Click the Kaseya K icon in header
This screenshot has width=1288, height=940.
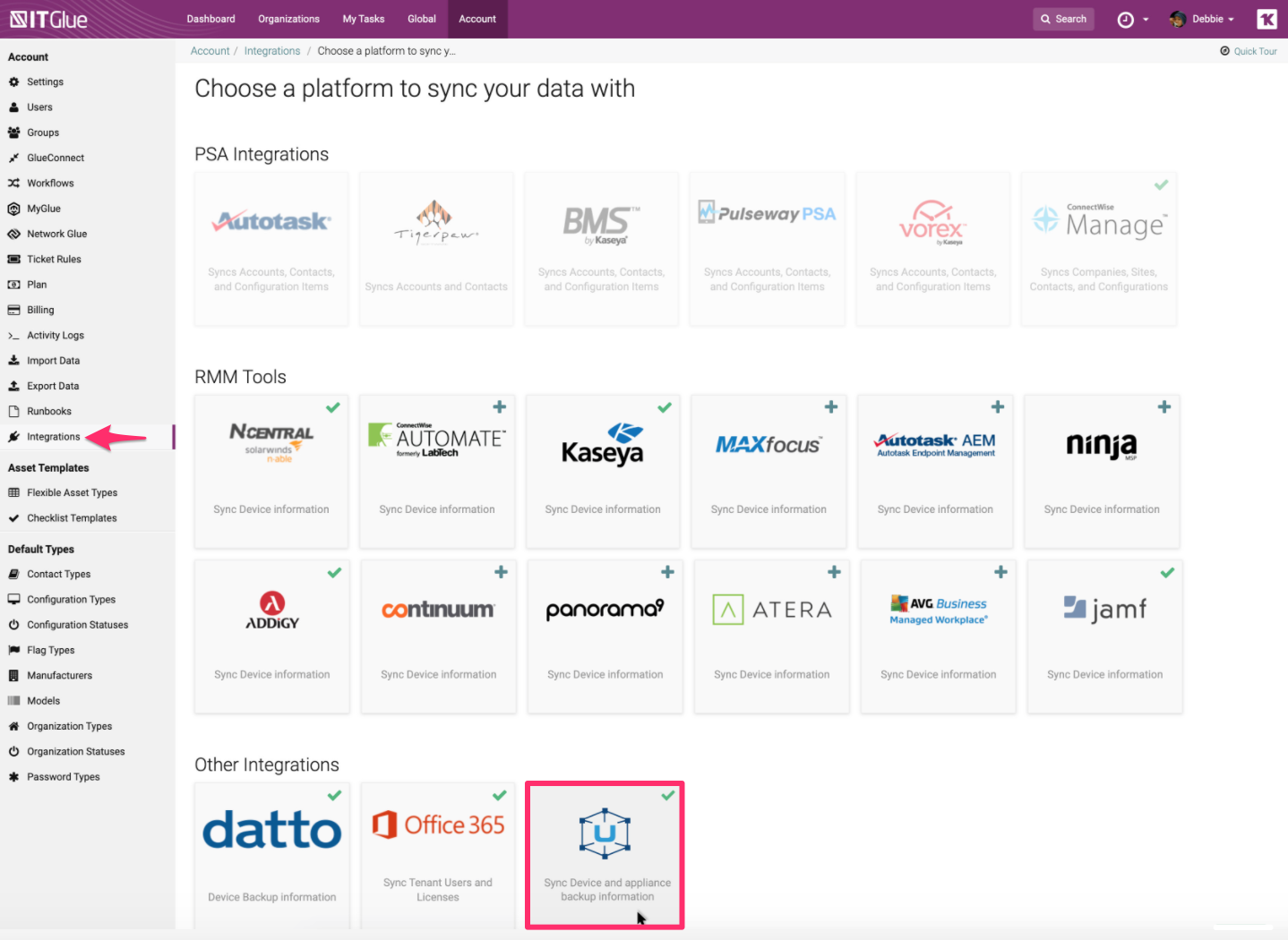[x=1267, y=20]
